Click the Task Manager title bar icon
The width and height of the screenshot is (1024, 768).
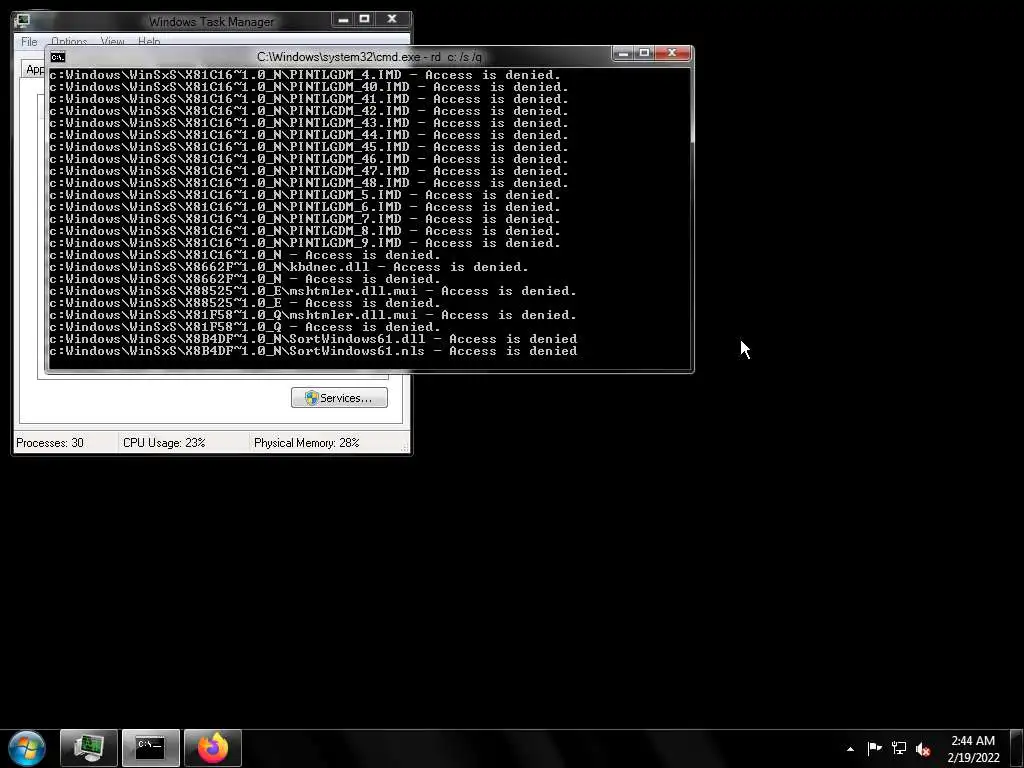click(23, 20)
